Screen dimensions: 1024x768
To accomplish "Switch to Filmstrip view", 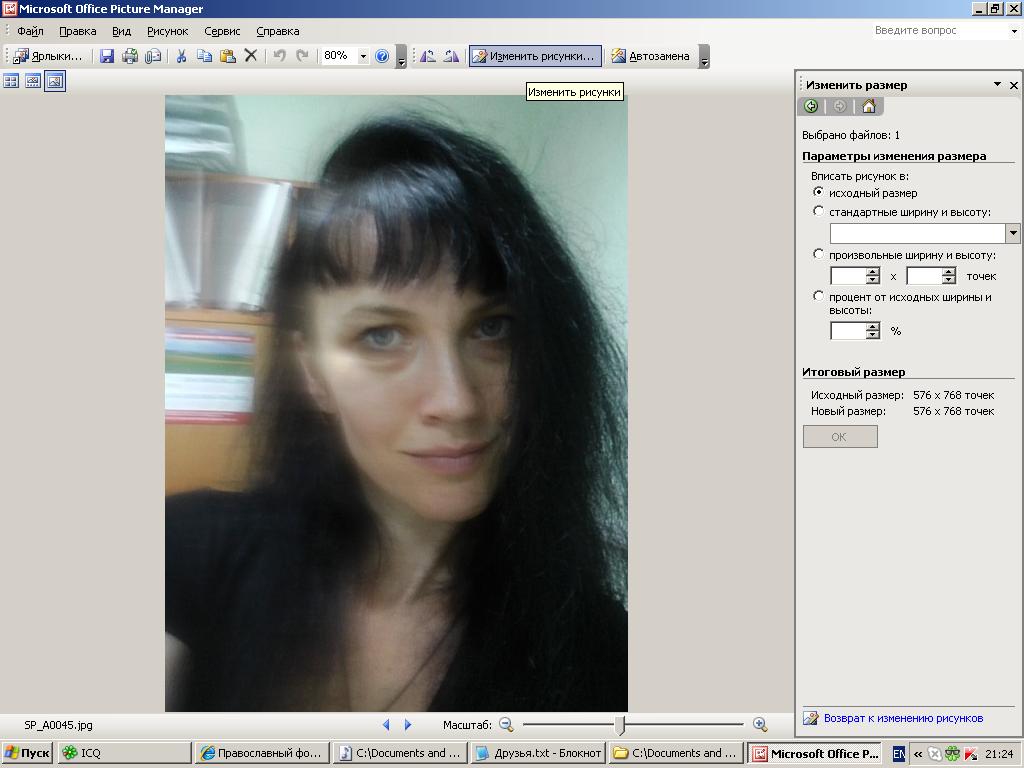I will [33, 81].
